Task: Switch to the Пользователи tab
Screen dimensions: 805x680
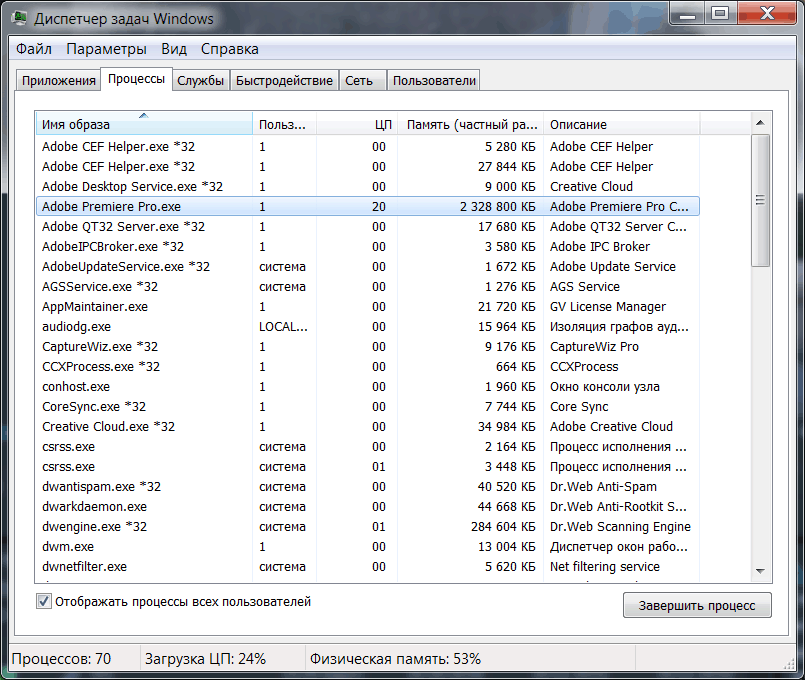Action: [x=434, y=81]
